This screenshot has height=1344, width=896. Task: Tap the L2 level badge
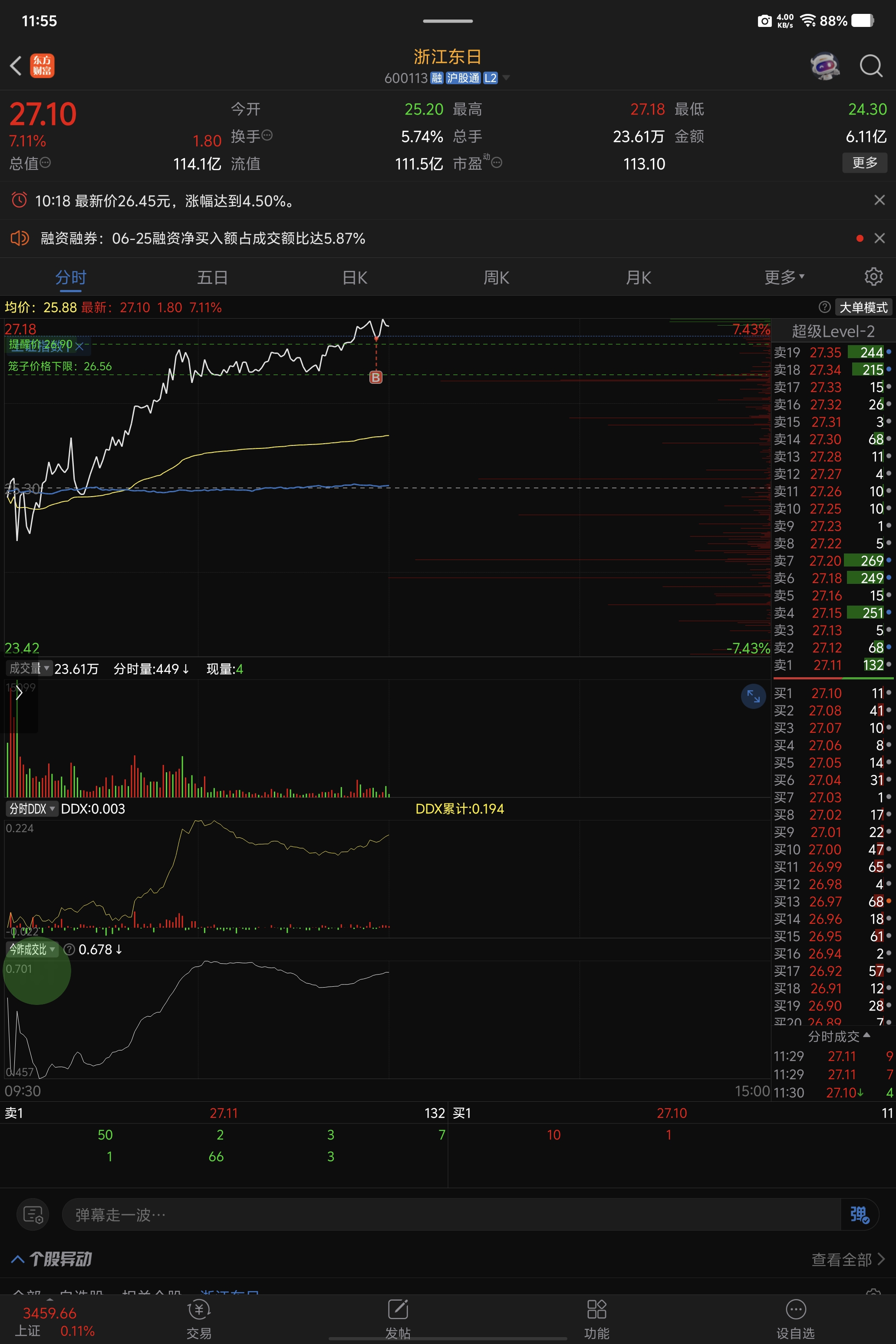tap(490, 78)
